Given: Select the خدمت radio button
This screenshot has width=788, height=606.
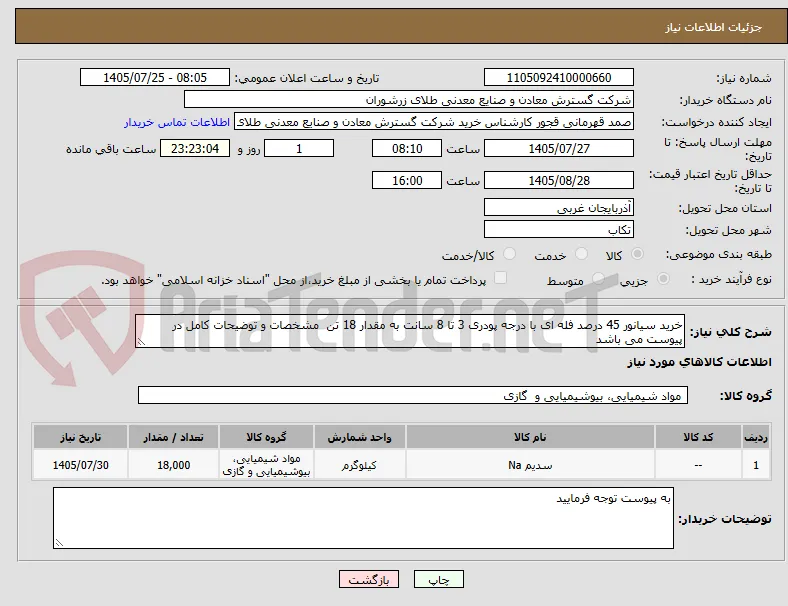Looking at the screenshot, I should (x=581, y=254).
